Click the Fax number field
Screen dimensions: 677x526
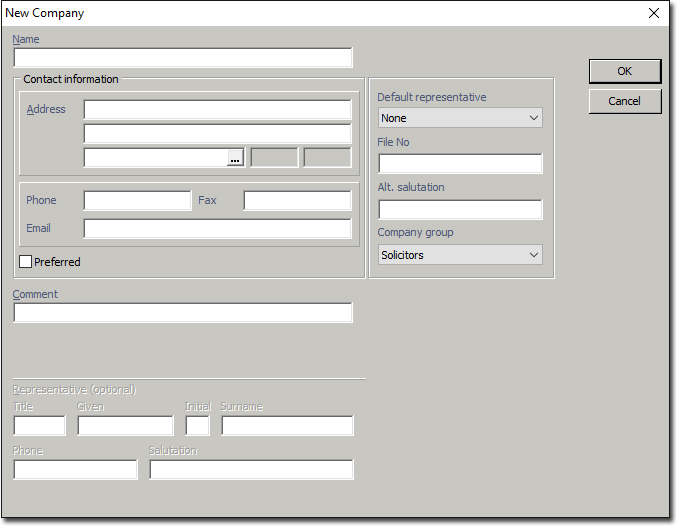(297, 201)
